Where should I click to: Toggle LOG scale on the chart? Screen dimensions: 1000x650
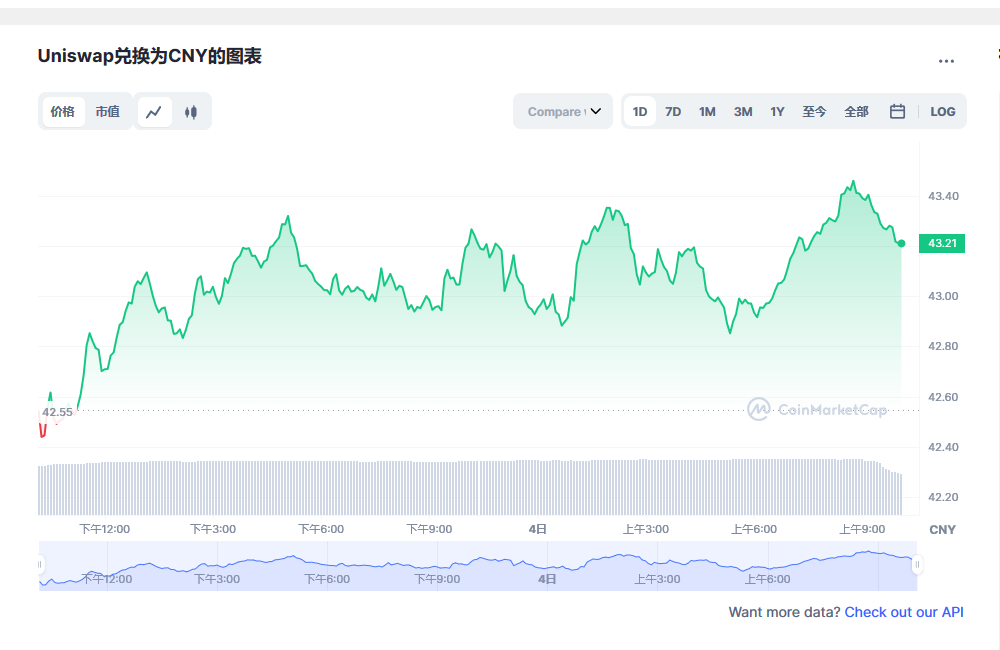pyautogui.click(x=943, y=112)
